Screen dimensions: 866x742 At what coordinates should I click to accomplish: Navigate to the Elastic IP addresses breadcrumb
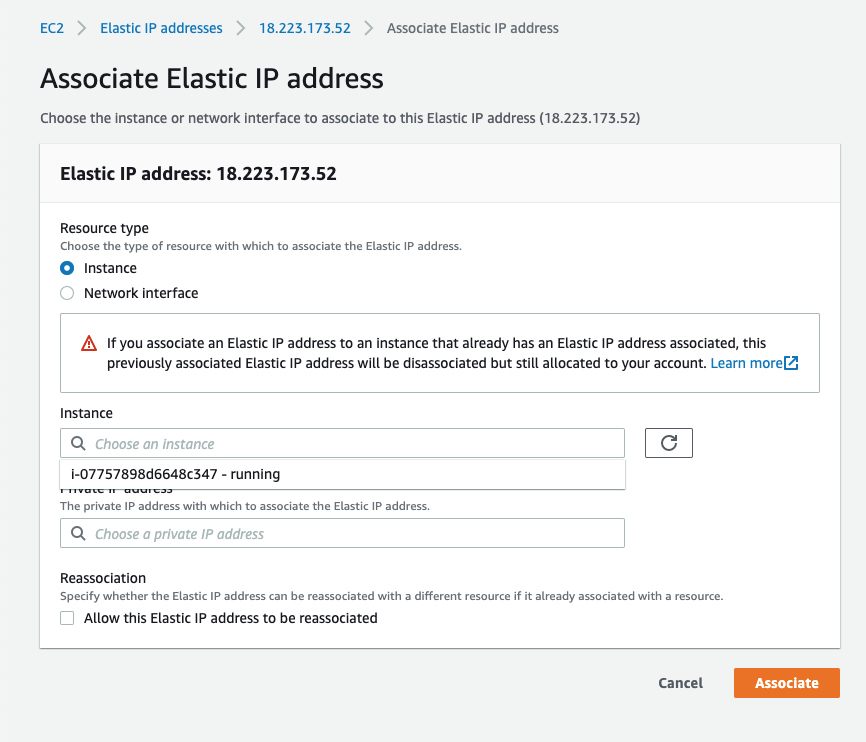[x=161, y=28]
